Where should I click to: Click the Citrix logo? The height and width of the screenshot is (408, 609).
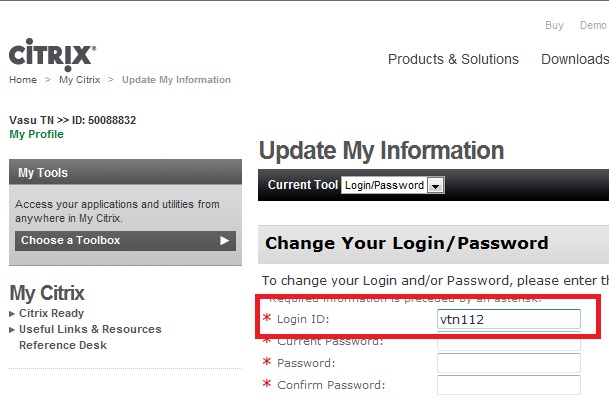(x=52, y=53)
